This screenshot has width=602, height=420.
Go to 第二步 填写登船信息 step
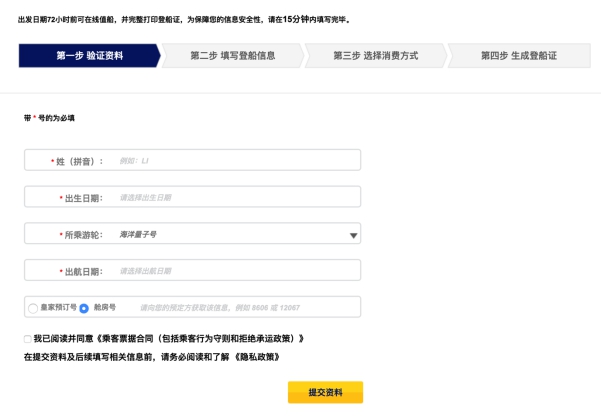pos(232,56)
